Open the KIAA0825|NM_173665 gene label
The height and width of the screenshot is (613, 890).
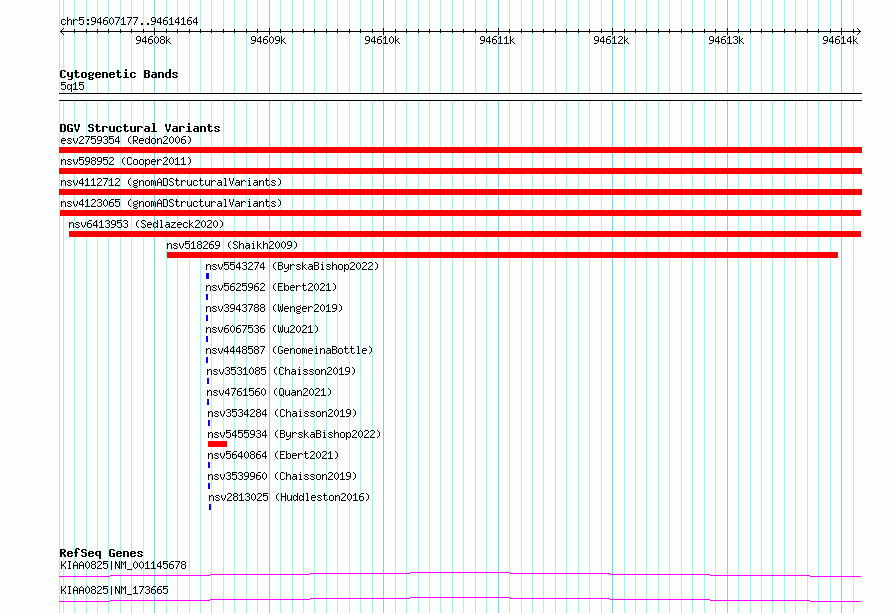click(x=115, y=590)
